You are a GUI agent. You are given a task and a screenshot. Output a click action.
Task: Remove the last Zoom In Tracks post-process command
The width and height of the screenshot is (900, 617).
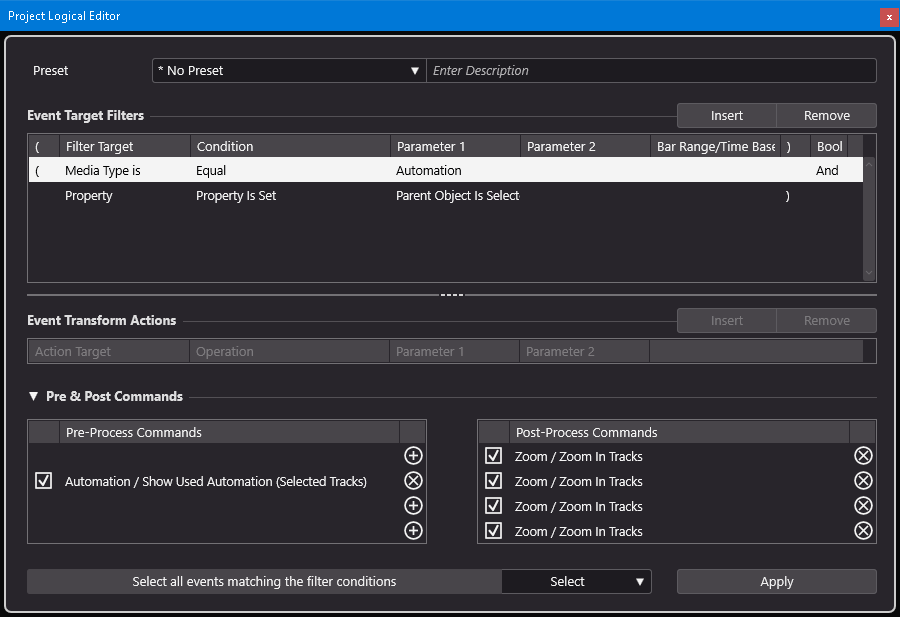click(x=863, y=531)
